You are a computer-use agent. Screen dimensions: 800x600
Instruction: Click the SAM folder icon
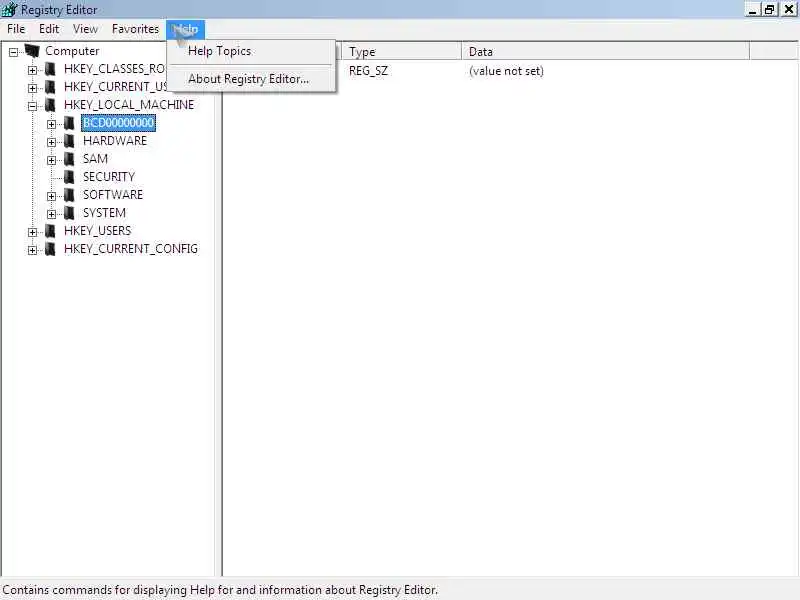coord(69,159)
